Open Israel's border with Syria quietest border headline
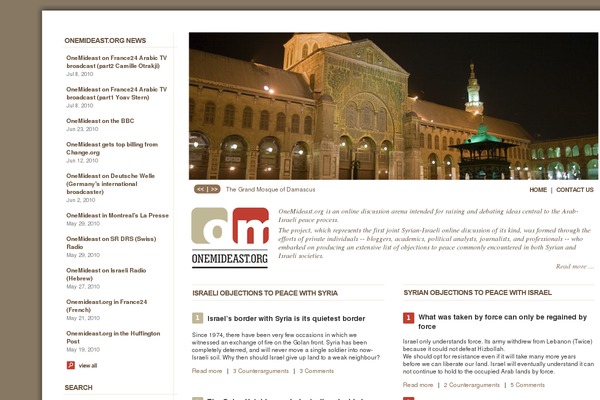The image size is (600, 400). (286, 318)
